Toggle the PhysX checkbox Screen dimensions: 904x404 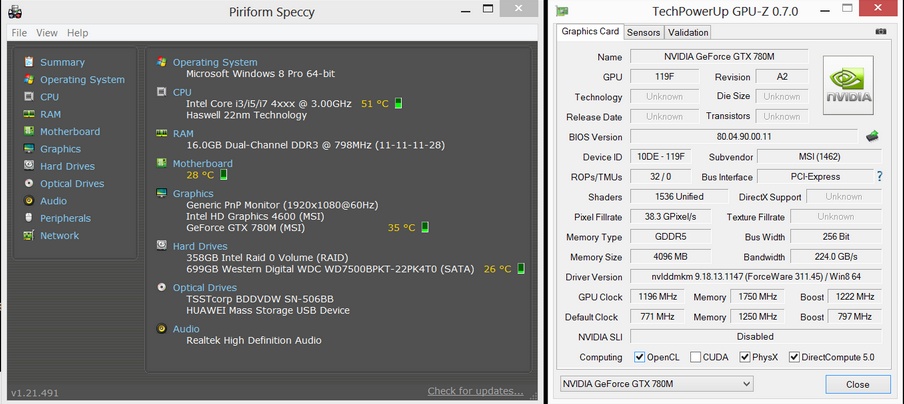point(745,357)
